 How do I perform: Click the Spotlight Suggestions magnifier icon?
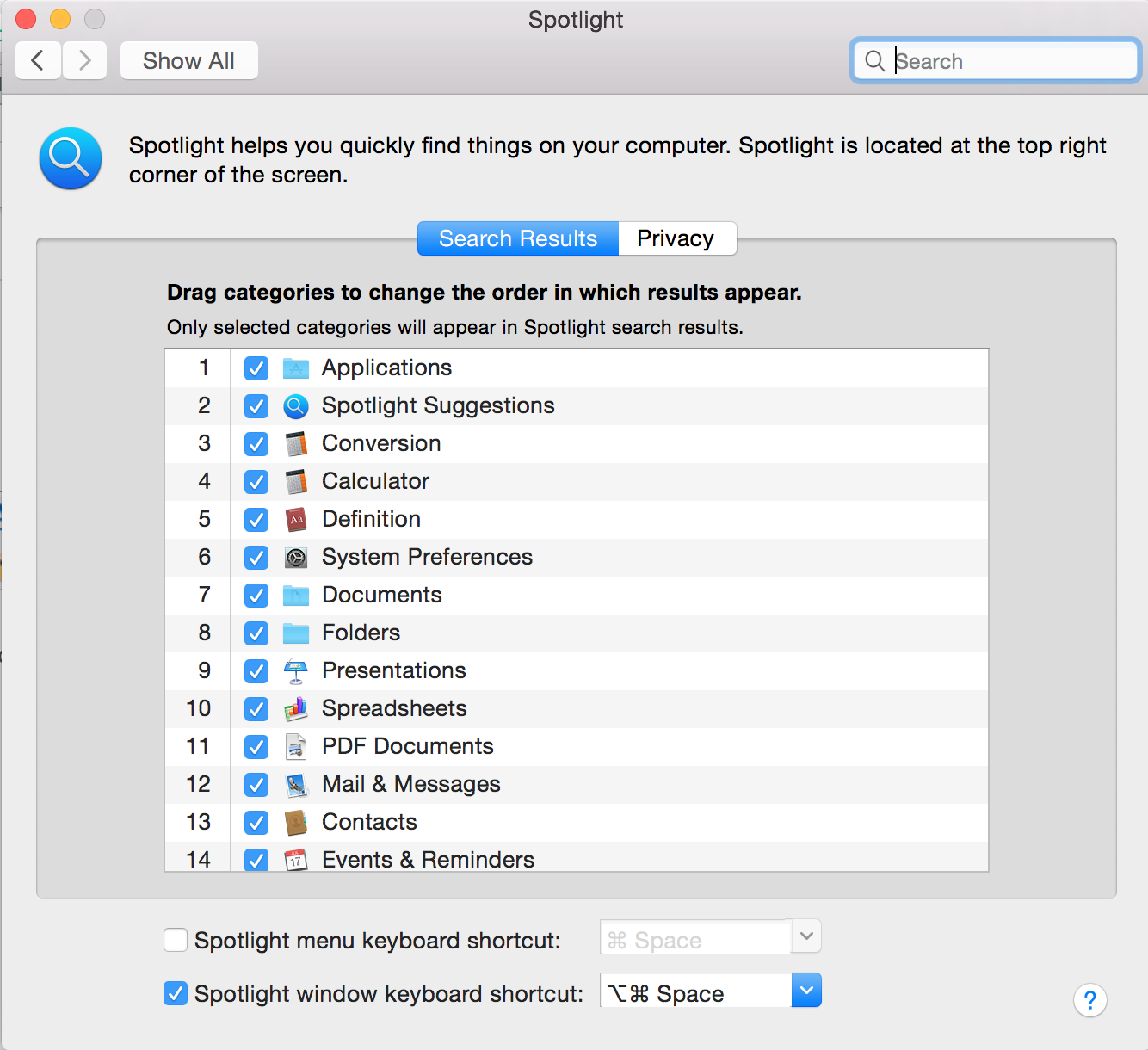(x=296, y=406)
